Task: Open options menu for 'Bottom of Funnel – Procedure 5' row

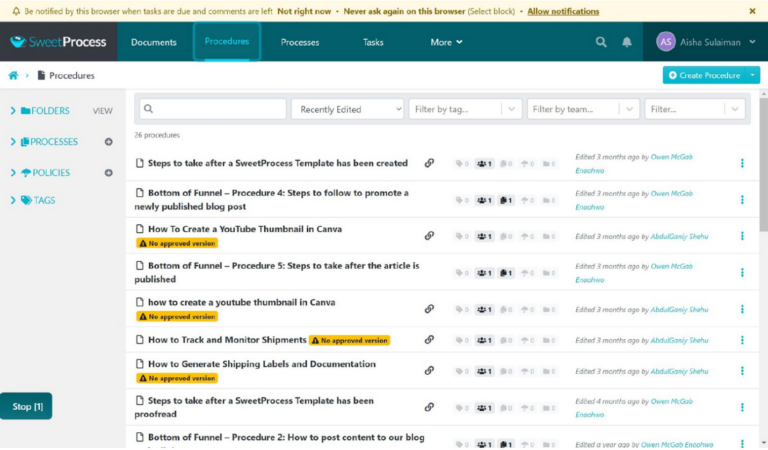Action: (x=742, y=272)
